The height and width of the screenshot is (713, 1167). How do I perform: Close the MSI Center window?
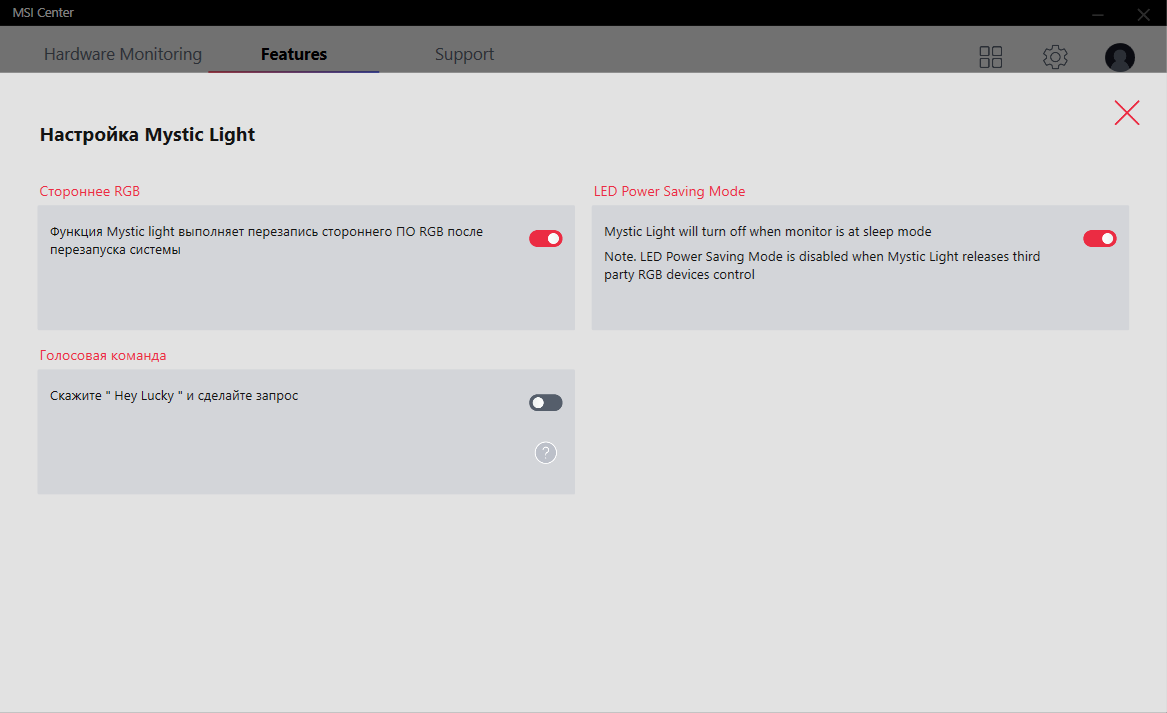pos(1143,14)
